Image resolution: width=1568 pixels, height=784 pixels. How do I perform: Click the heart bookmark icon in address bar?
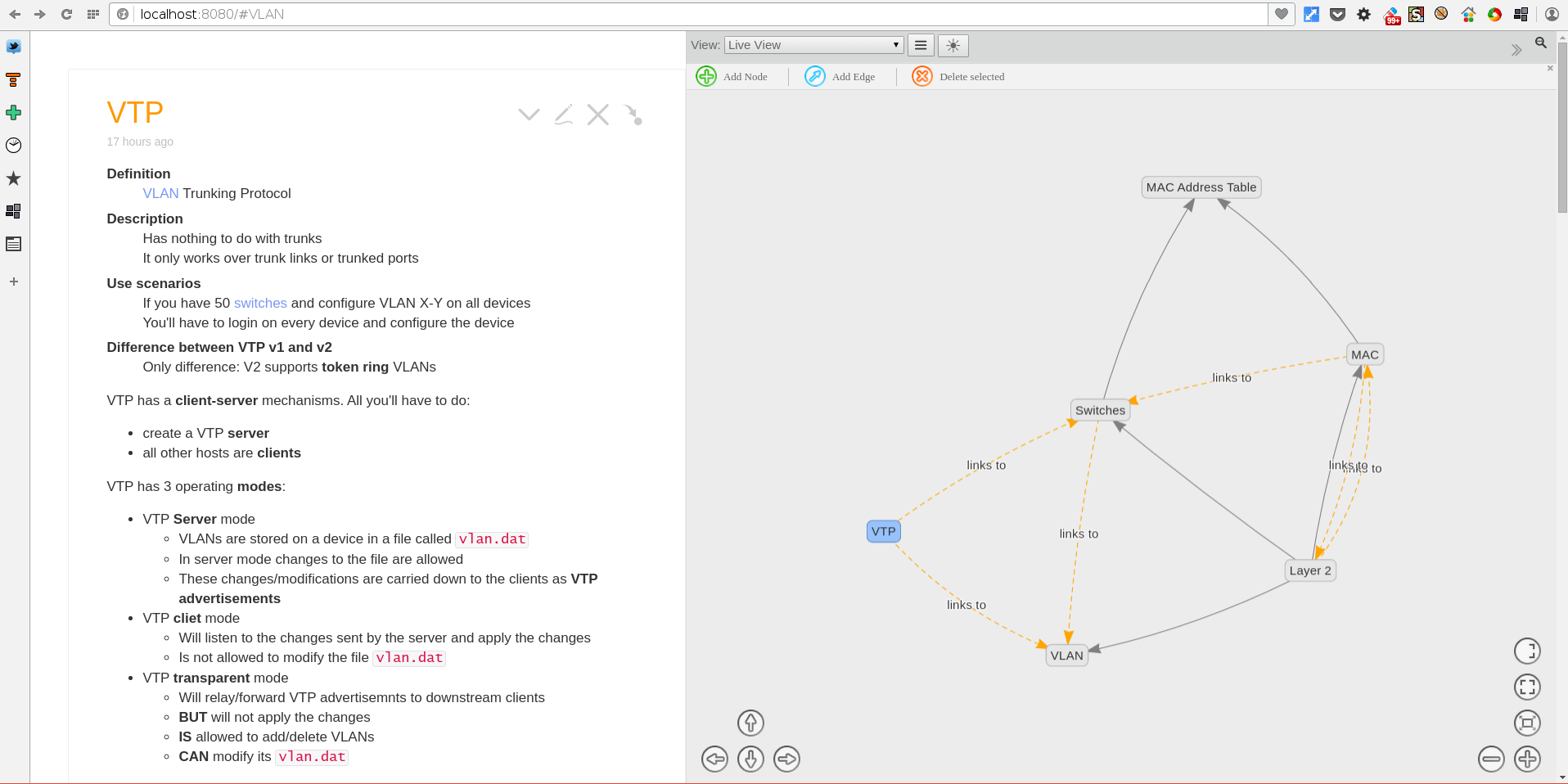pyautogui.click(x=1282, y=14)
